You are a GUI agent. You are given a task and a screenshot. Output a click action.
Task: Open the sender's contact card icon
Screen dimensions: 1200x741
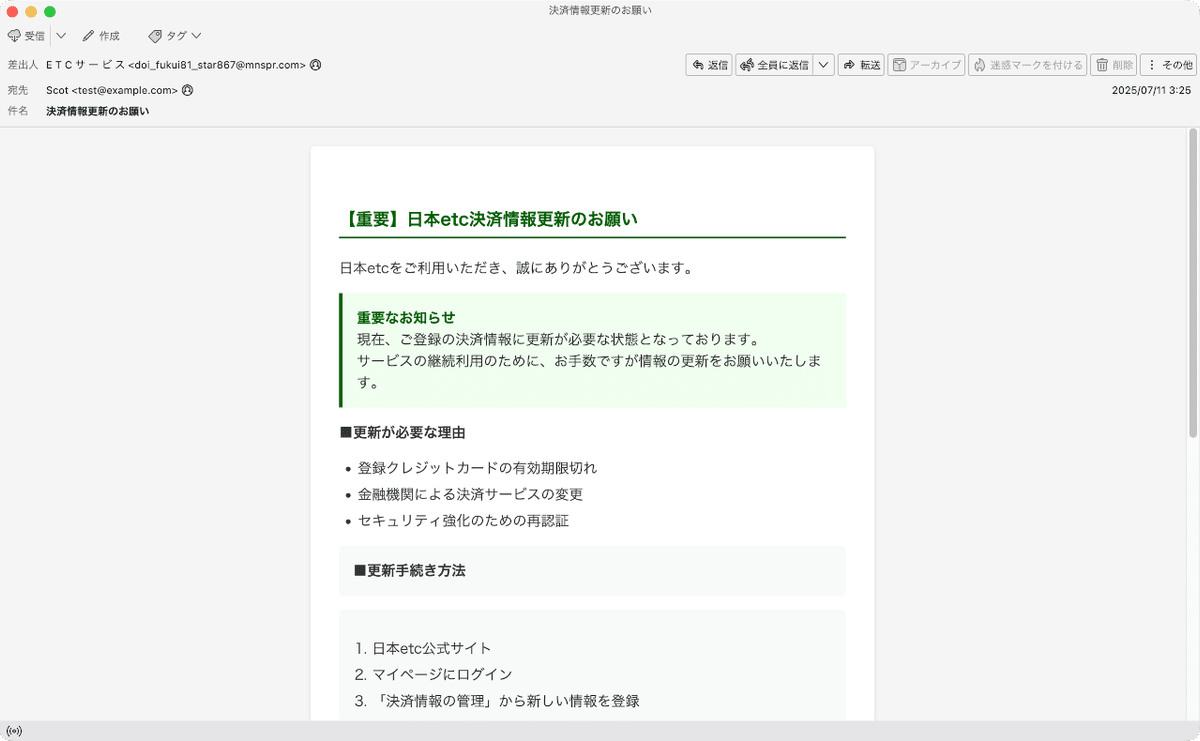(x=313, y=63)
